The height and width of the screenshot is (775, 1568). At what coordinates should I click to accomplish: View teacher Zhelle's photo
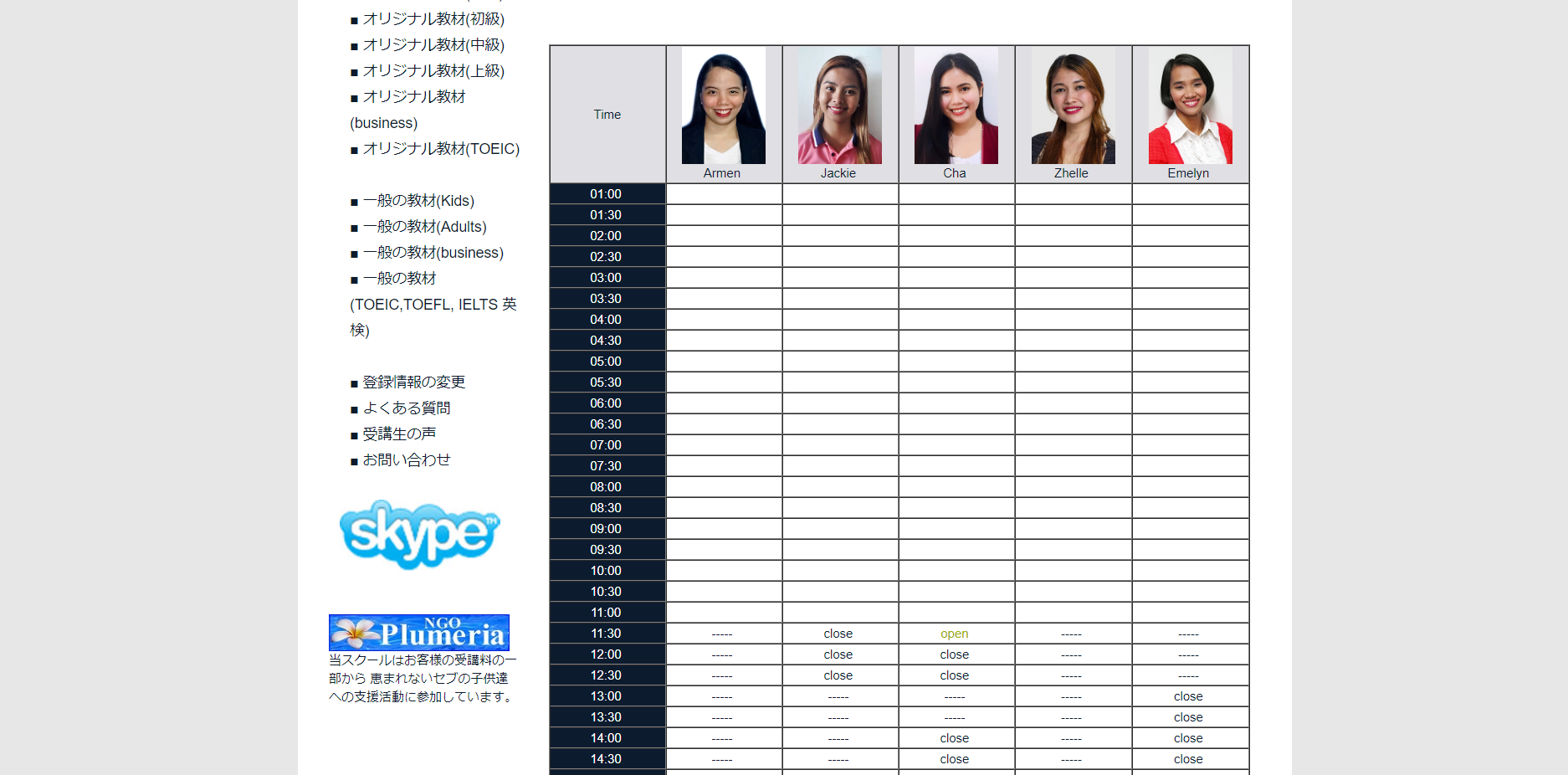pyautogui.click(x=1073, y=105)
